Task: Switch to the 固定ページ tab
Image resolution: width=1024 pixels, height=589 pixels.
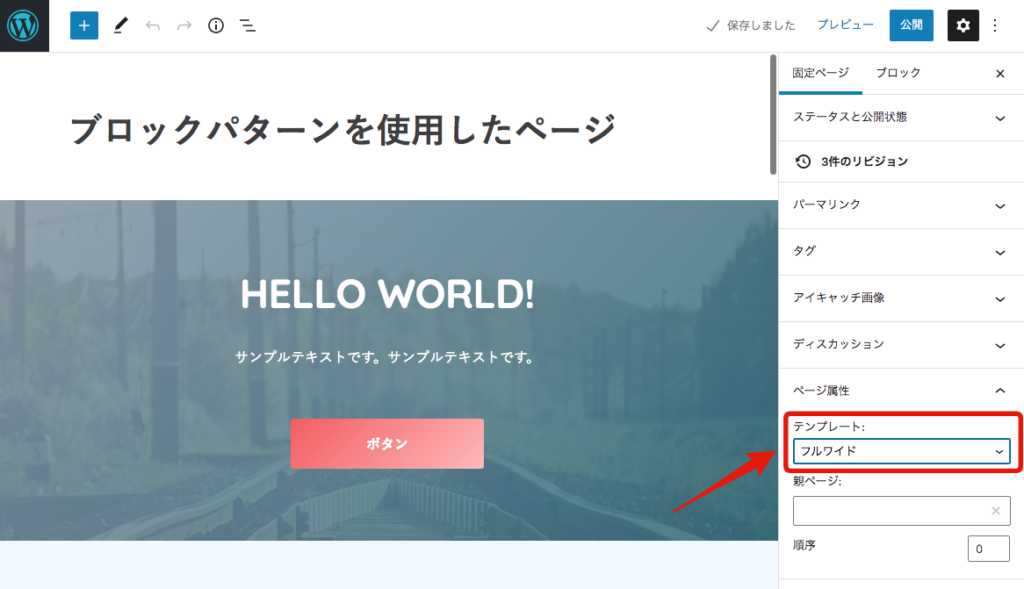Action: tap(820, 73)
